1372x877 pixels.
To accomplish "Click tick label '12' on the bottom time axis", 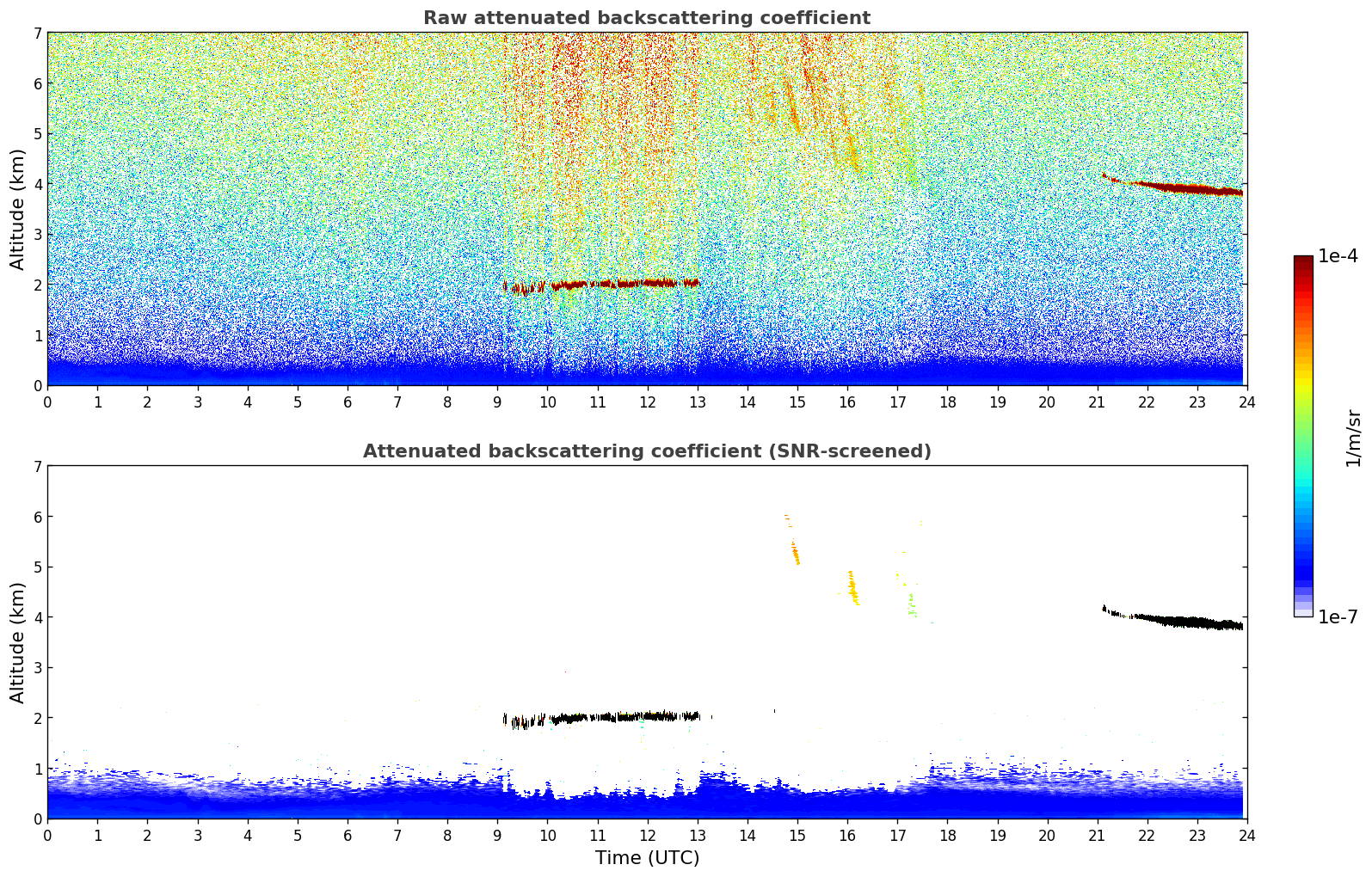I will click(647, 835).
